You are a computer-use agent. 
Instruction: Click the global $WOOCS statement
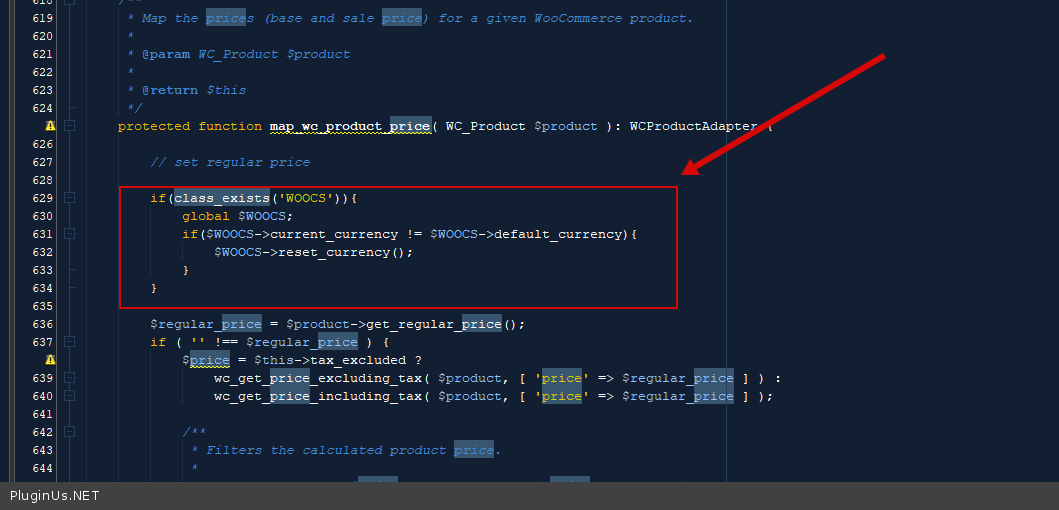pos(237,216)
